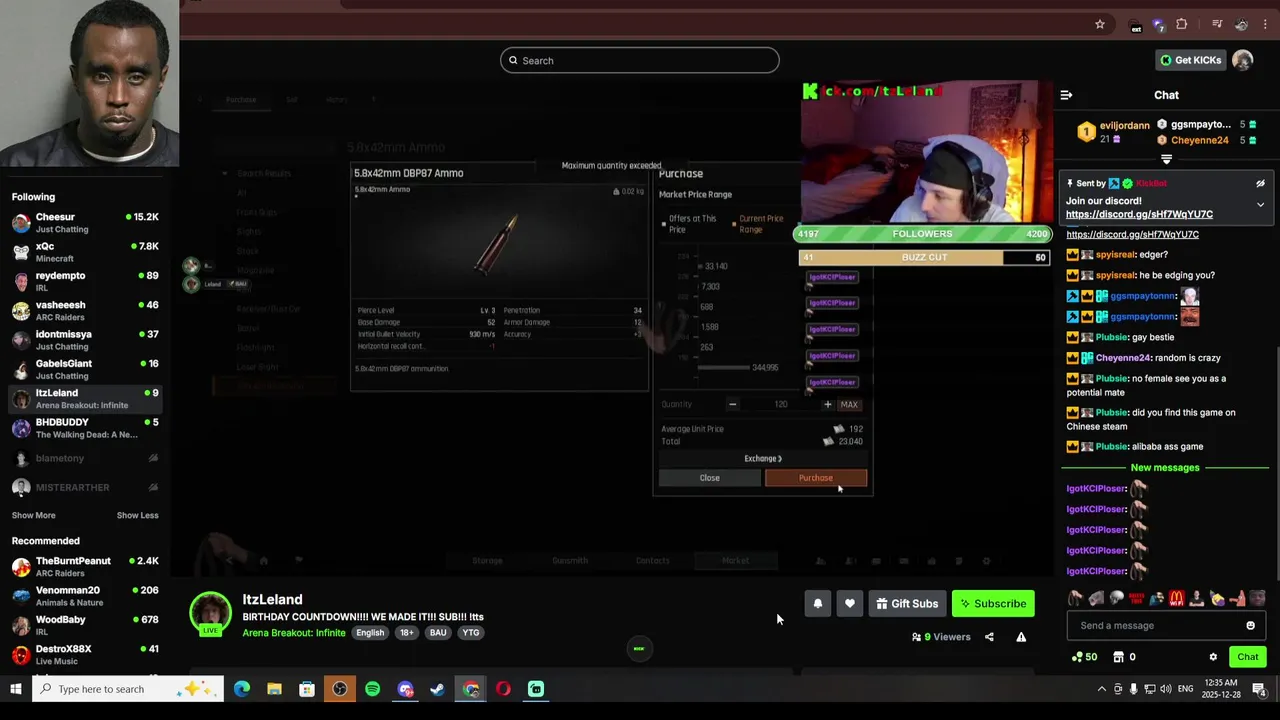Open the browser media control icon

tap(1217, 24)
